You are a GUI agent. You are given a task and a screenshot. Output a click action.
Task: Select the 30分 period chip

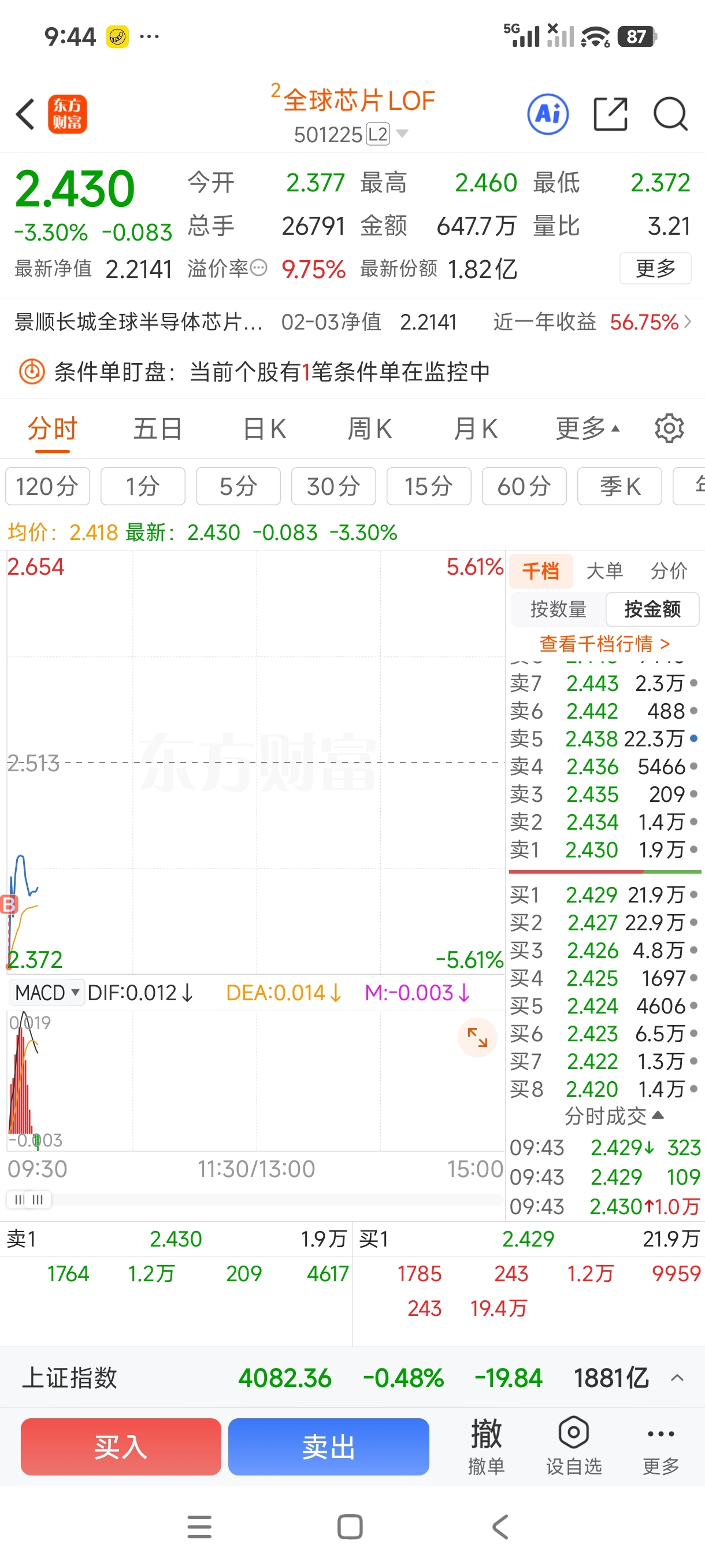pos(333,486)
